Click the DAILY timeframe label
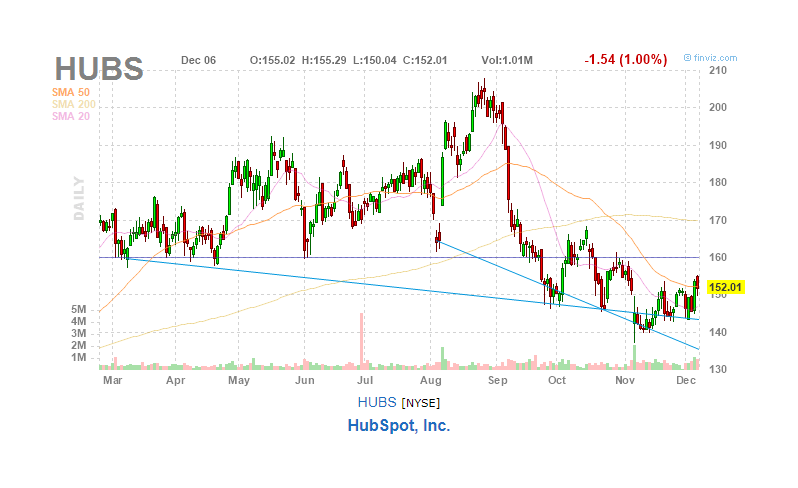The image size is (798, 488). [79, 198]
